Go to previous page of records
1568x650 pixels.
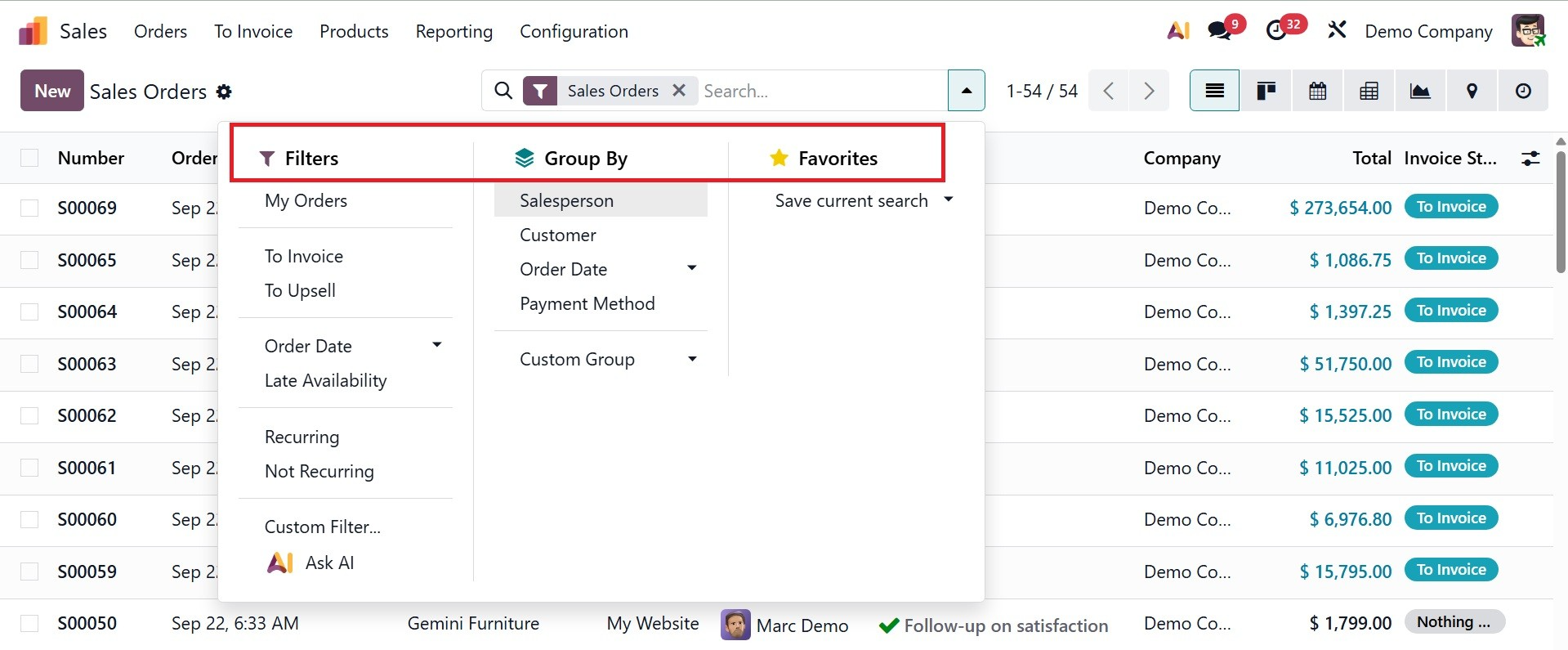click(1109, 91)
